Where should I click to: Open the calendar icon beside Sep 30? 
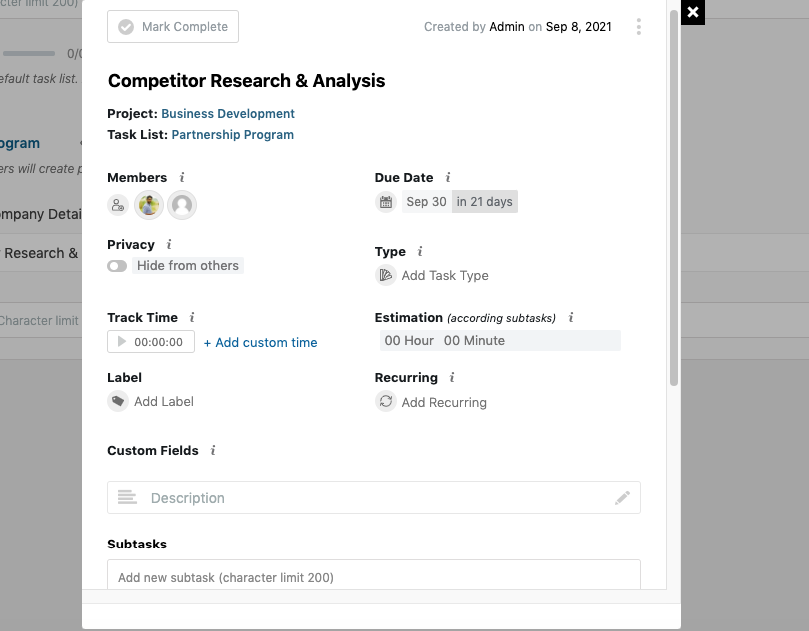coord(386,201)
